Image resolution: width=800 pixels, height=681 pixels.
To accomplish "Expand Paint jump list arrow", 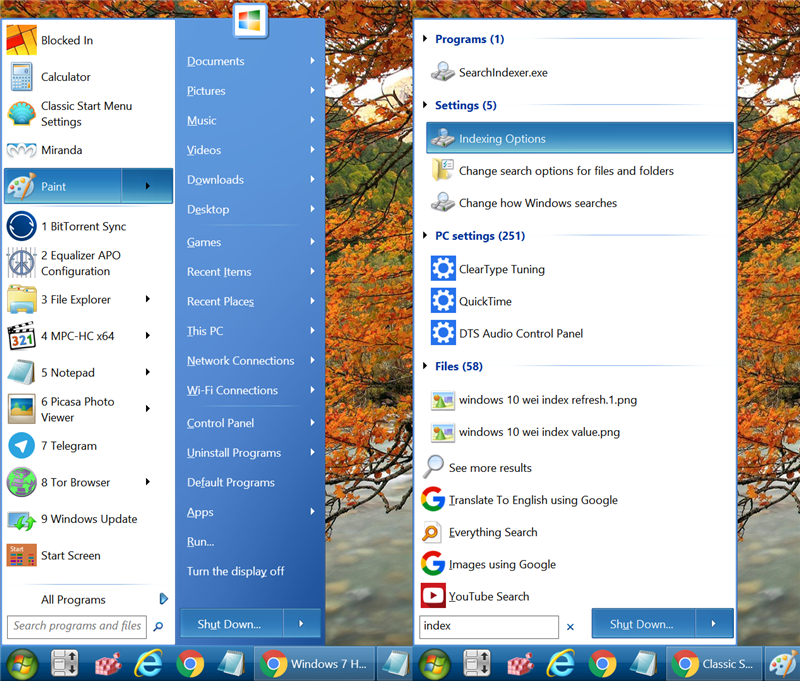I will [x=147, y=186].
